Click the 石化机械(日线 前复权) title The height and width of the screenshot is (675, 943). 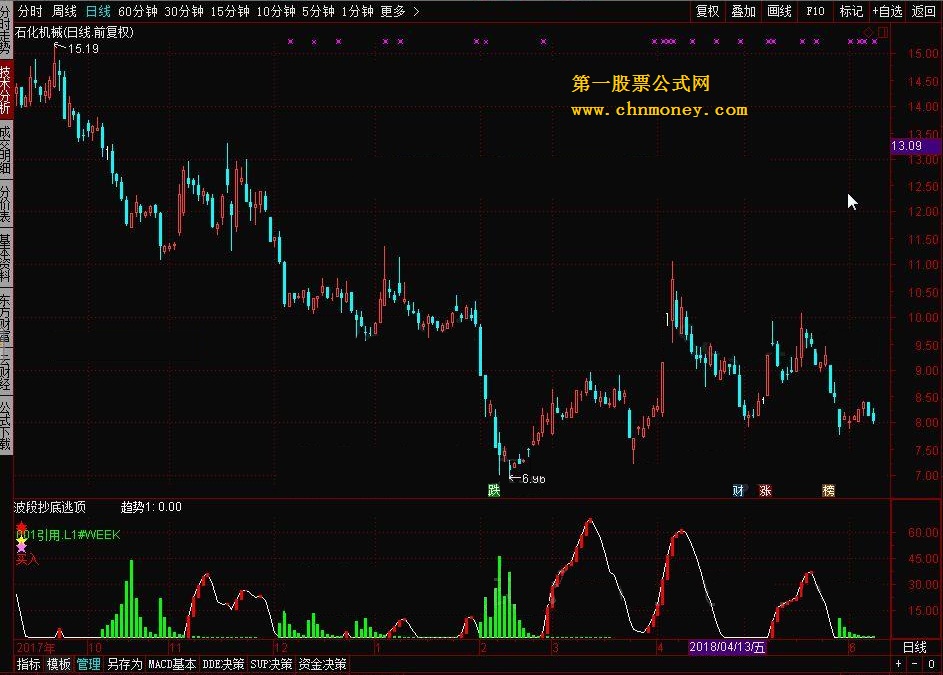tap(74, 32)
